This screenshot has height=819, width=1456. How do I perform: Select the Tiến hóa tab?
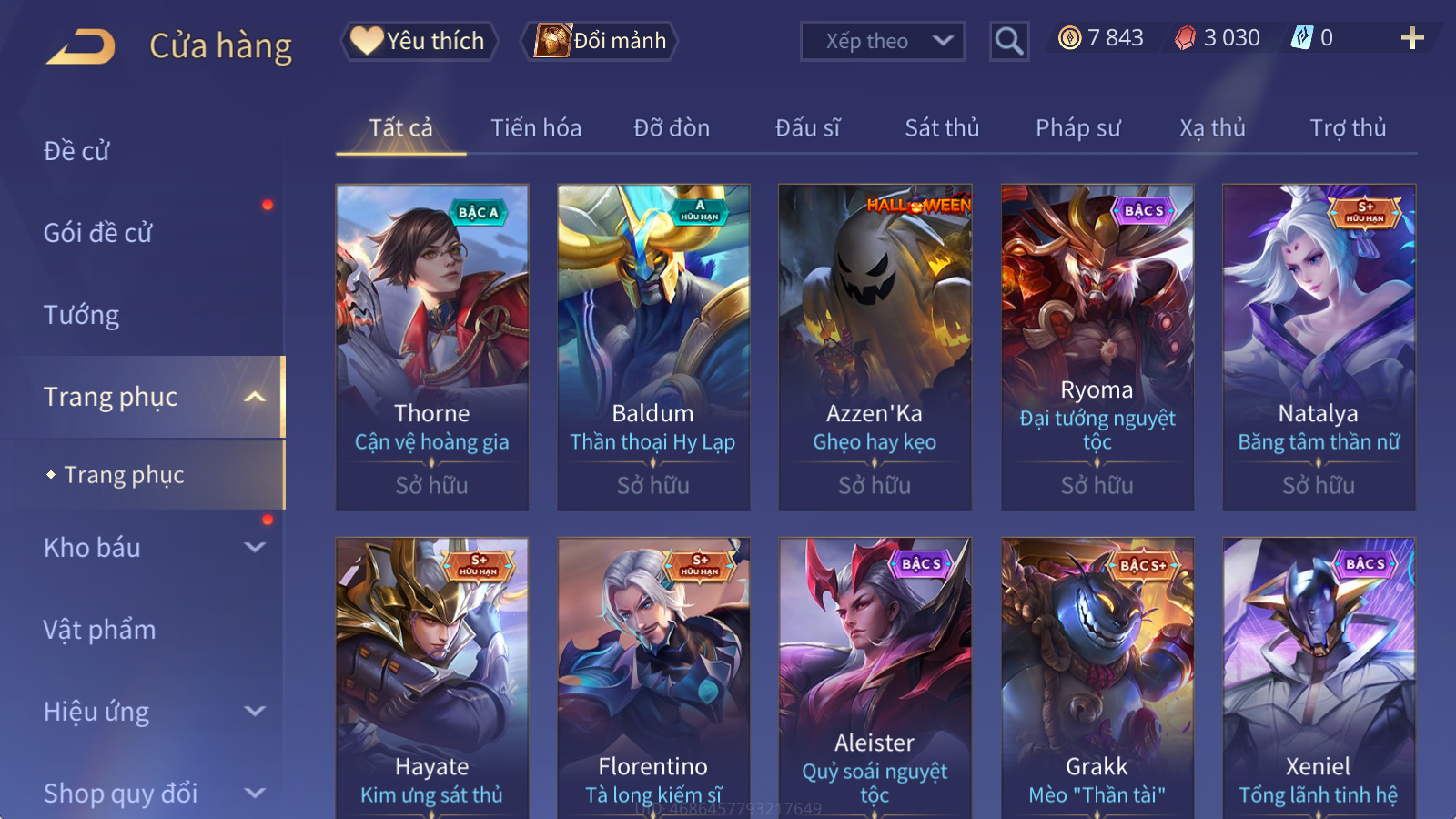(x=536, y=128)
